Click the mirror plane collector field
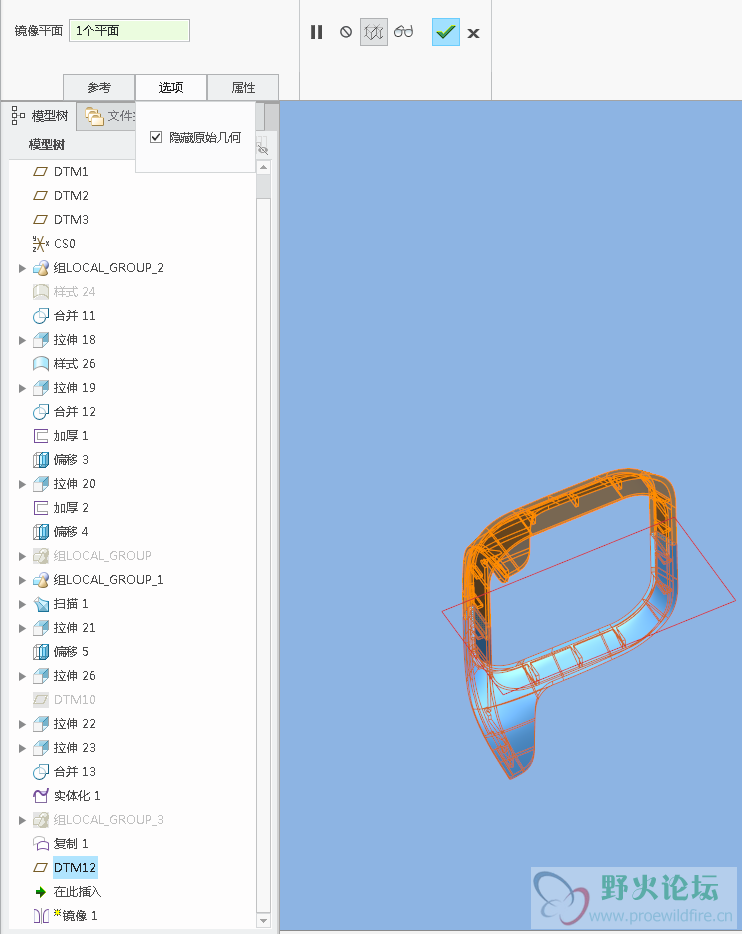 [130, 30]
